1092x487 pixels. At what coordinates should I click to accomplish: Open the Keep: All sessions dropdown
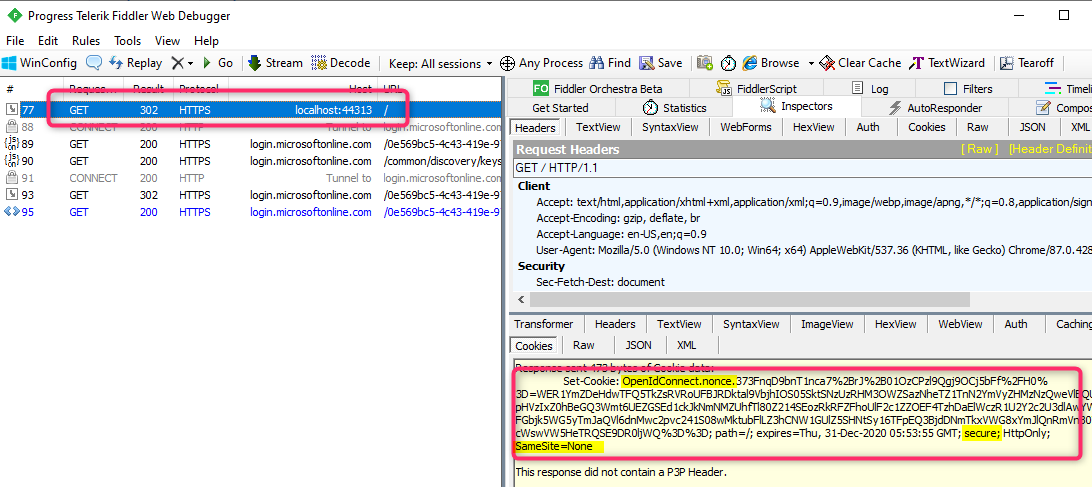tap(440, 63)
